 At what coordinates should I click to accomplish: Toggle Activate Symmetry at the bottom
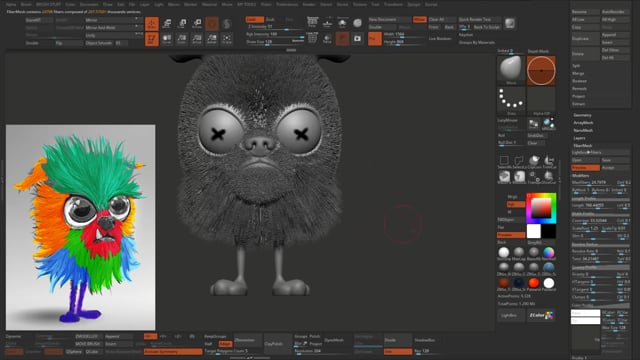coord(173,351)
